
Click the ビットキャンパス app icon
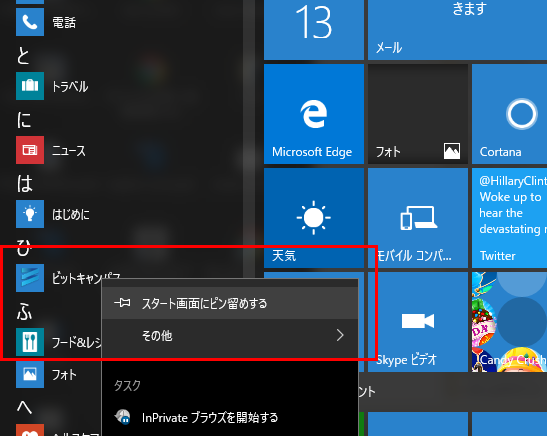click(30, 278)
